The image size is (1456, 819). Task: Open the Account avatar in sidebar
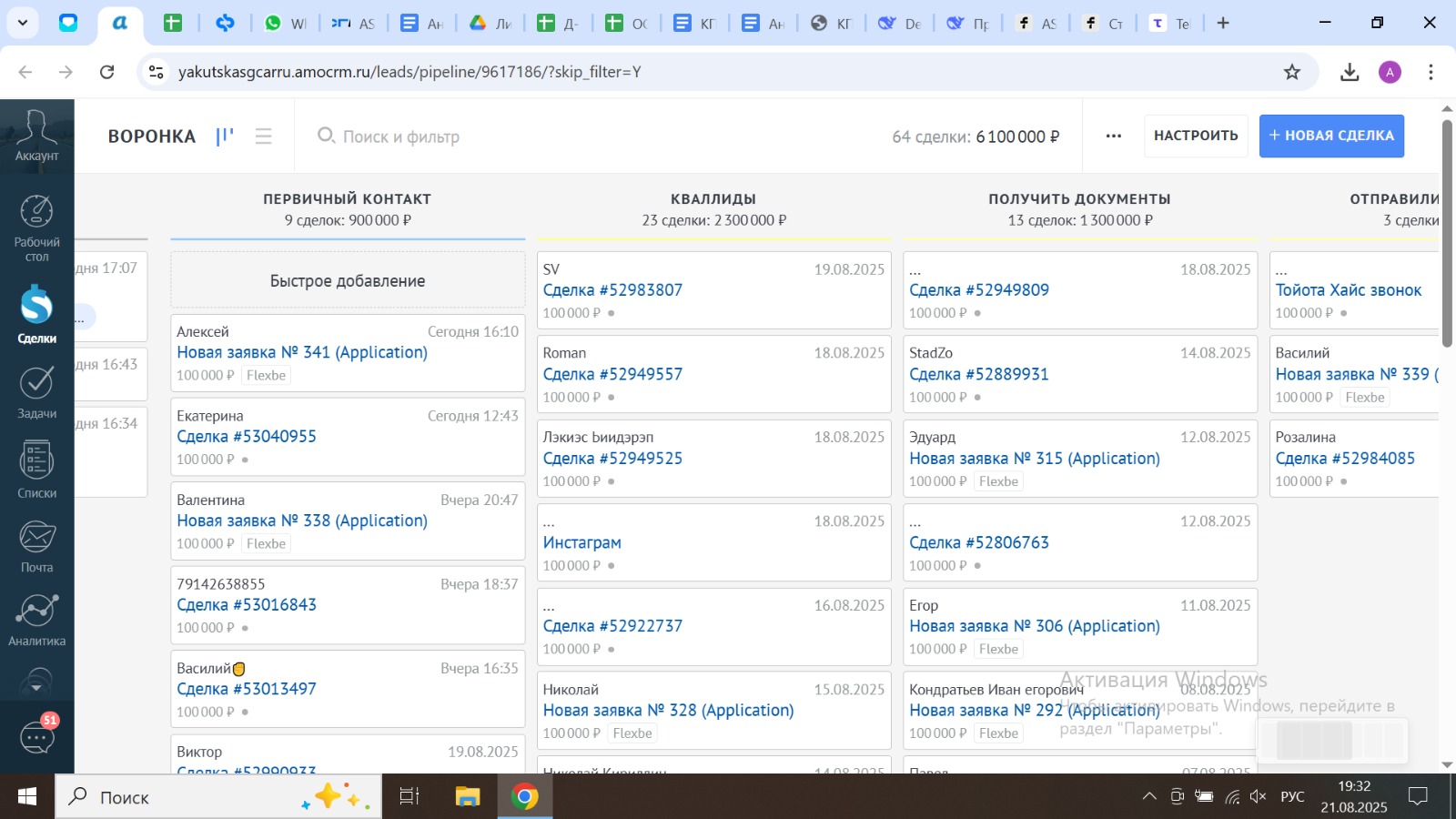click(x=36, y=136)
